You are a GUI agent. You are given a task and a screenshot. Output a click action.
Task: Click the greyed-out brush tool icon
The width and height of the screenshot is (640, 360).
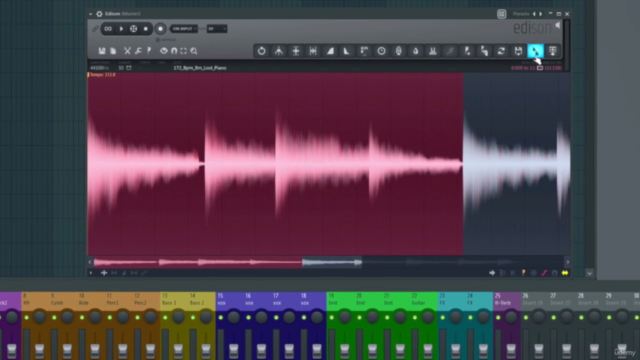point(450,51)
